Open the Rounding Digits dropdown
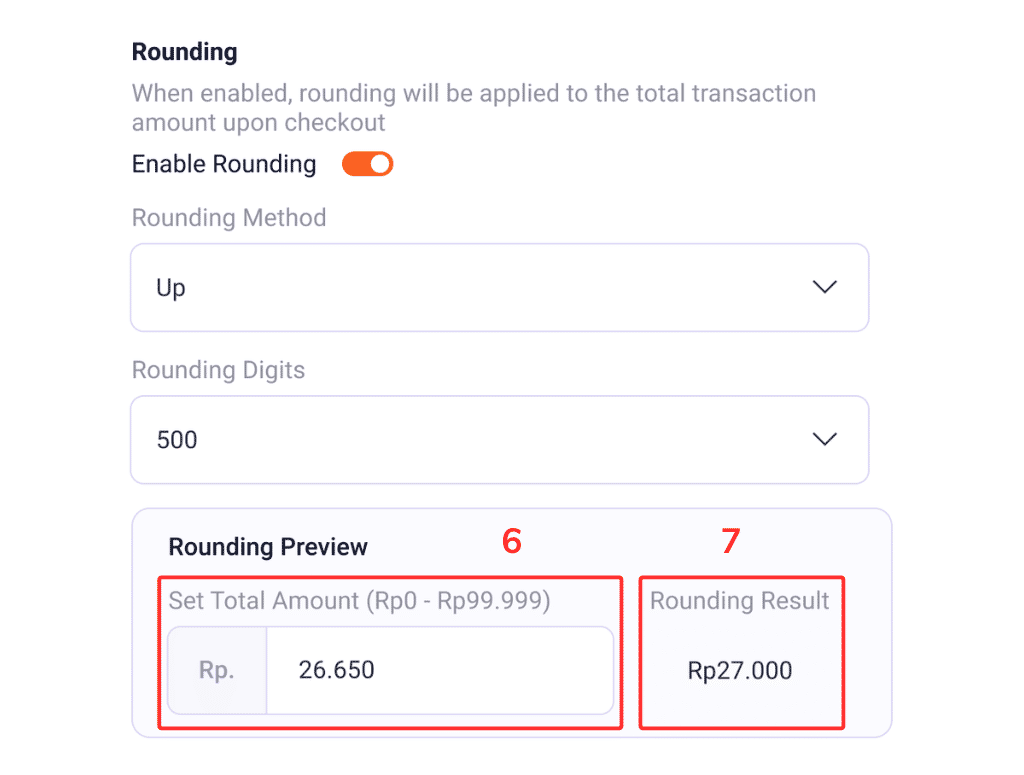 (x=499, y=440)
